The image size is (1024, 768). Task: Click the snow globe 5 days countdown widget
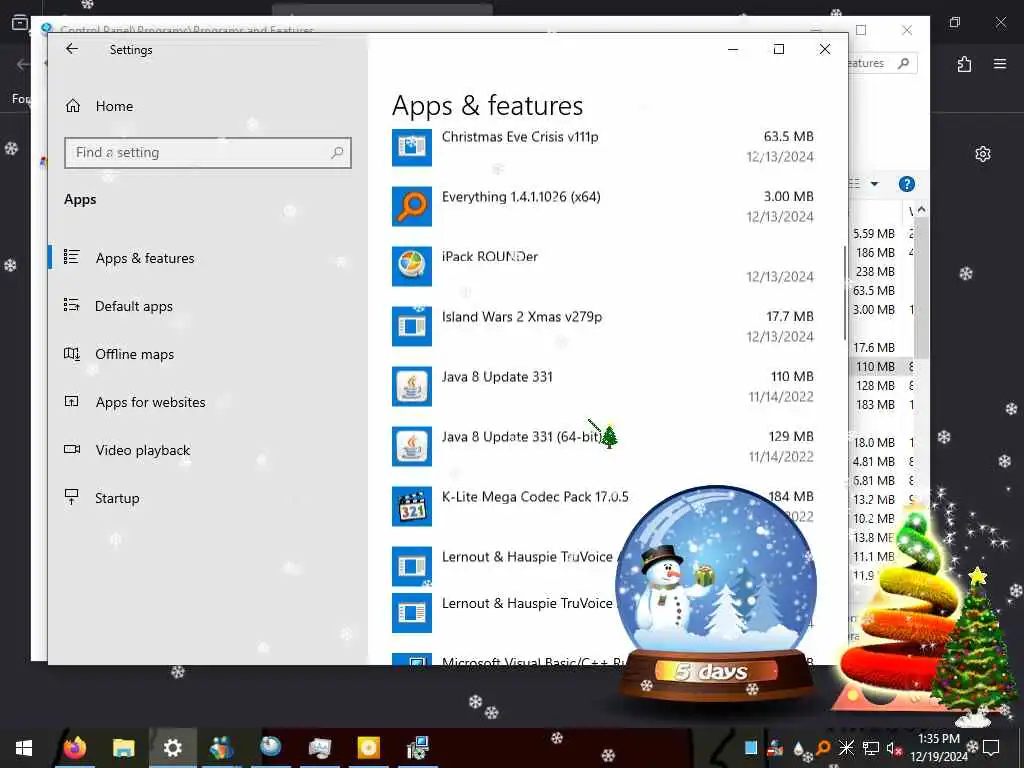pos(716,592)
